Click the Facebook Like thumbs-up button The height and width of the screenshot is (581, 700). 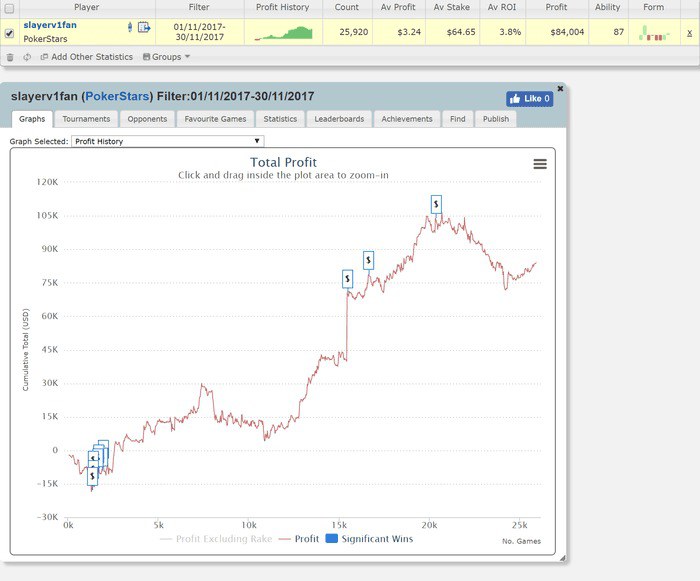coord(530,99)
